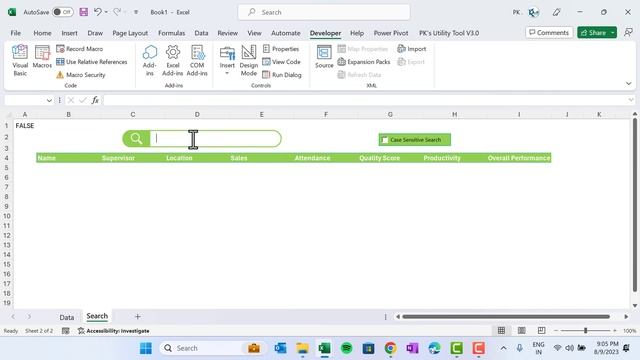The image size is (640, 360).
Task: Open COM Add-ins dialog
Action: 197,61
